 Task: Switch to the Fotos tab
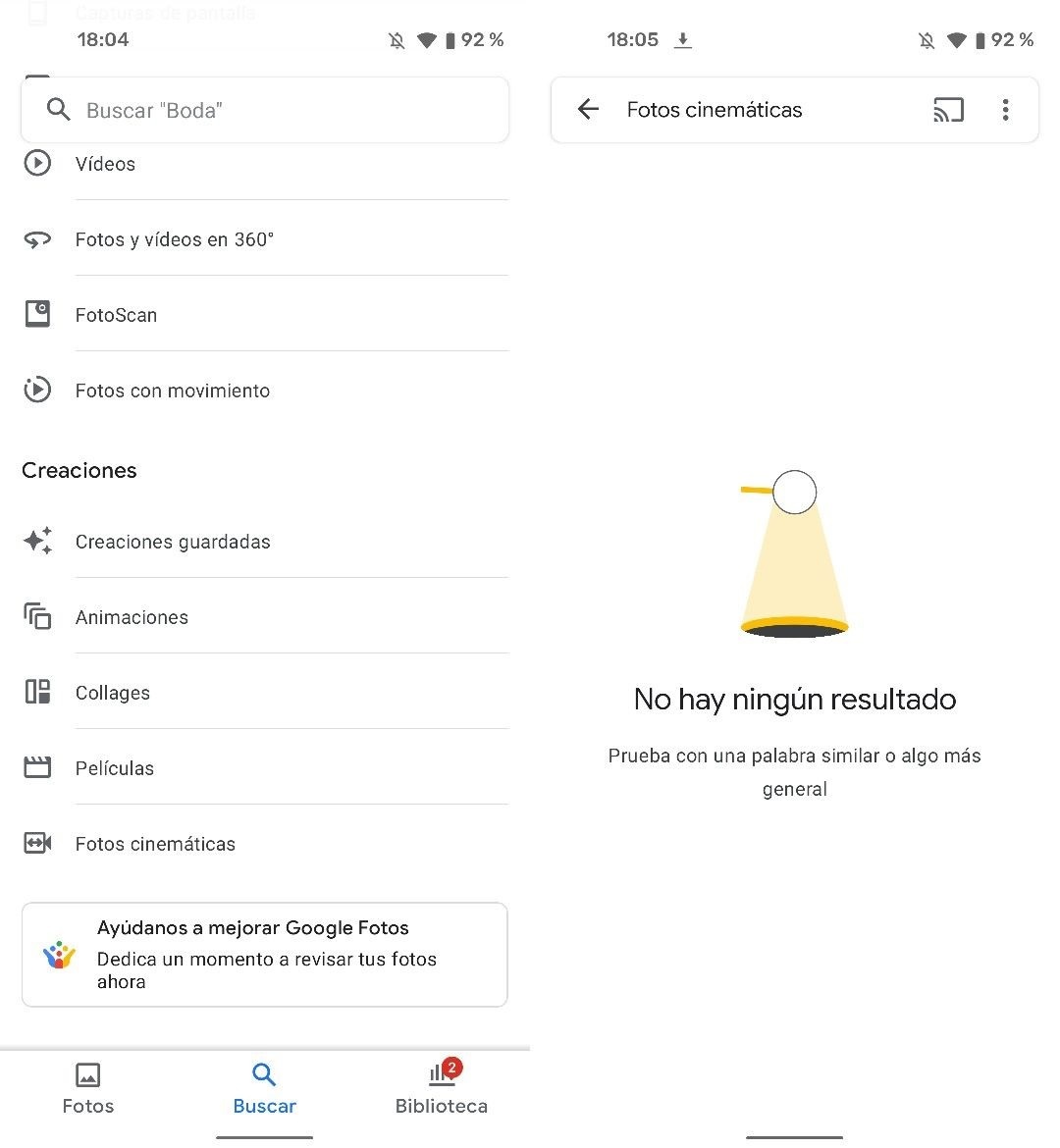[88, 1089]
